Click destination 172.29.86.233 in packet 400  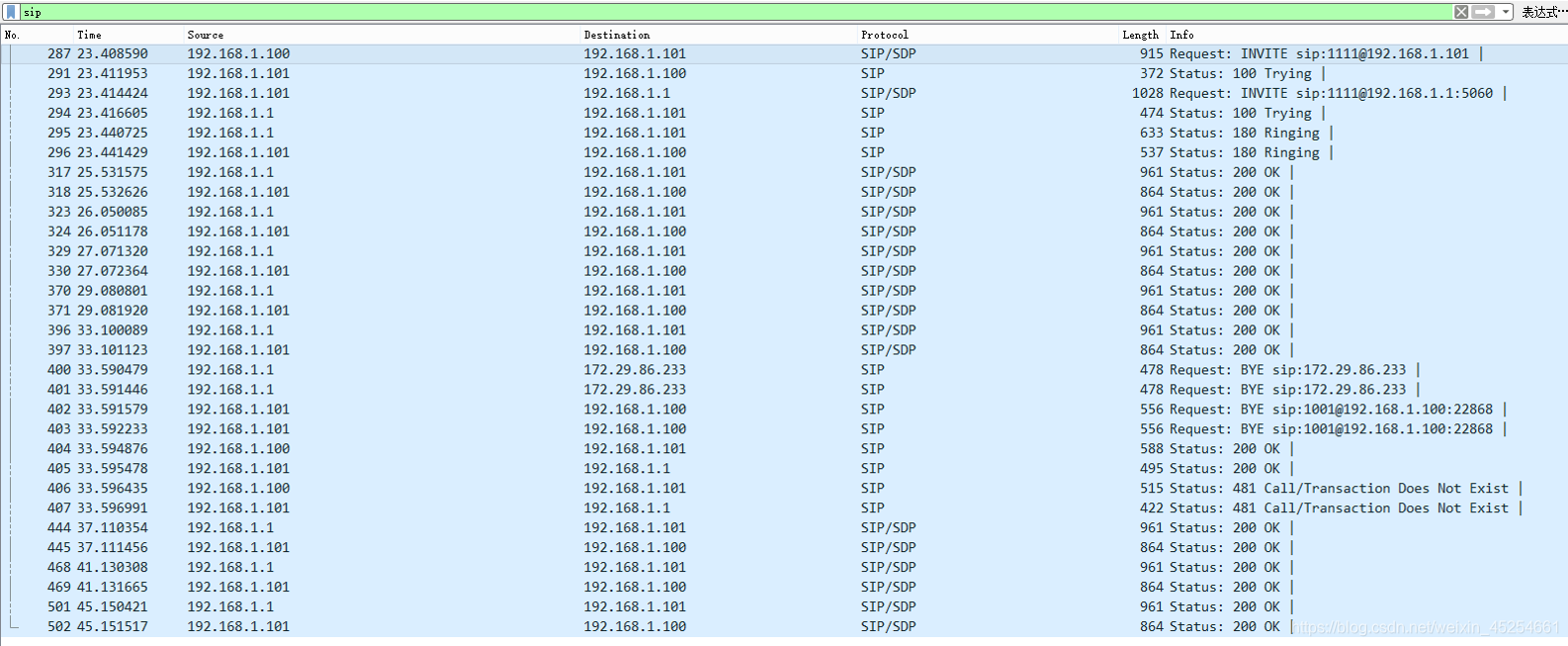(635, 370)
